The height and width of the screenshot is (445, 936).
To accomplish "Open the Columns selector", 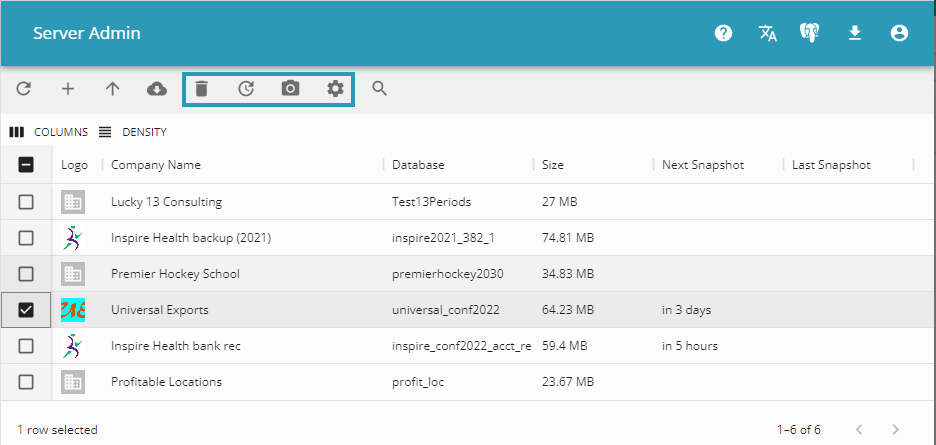I will point(49,132).
